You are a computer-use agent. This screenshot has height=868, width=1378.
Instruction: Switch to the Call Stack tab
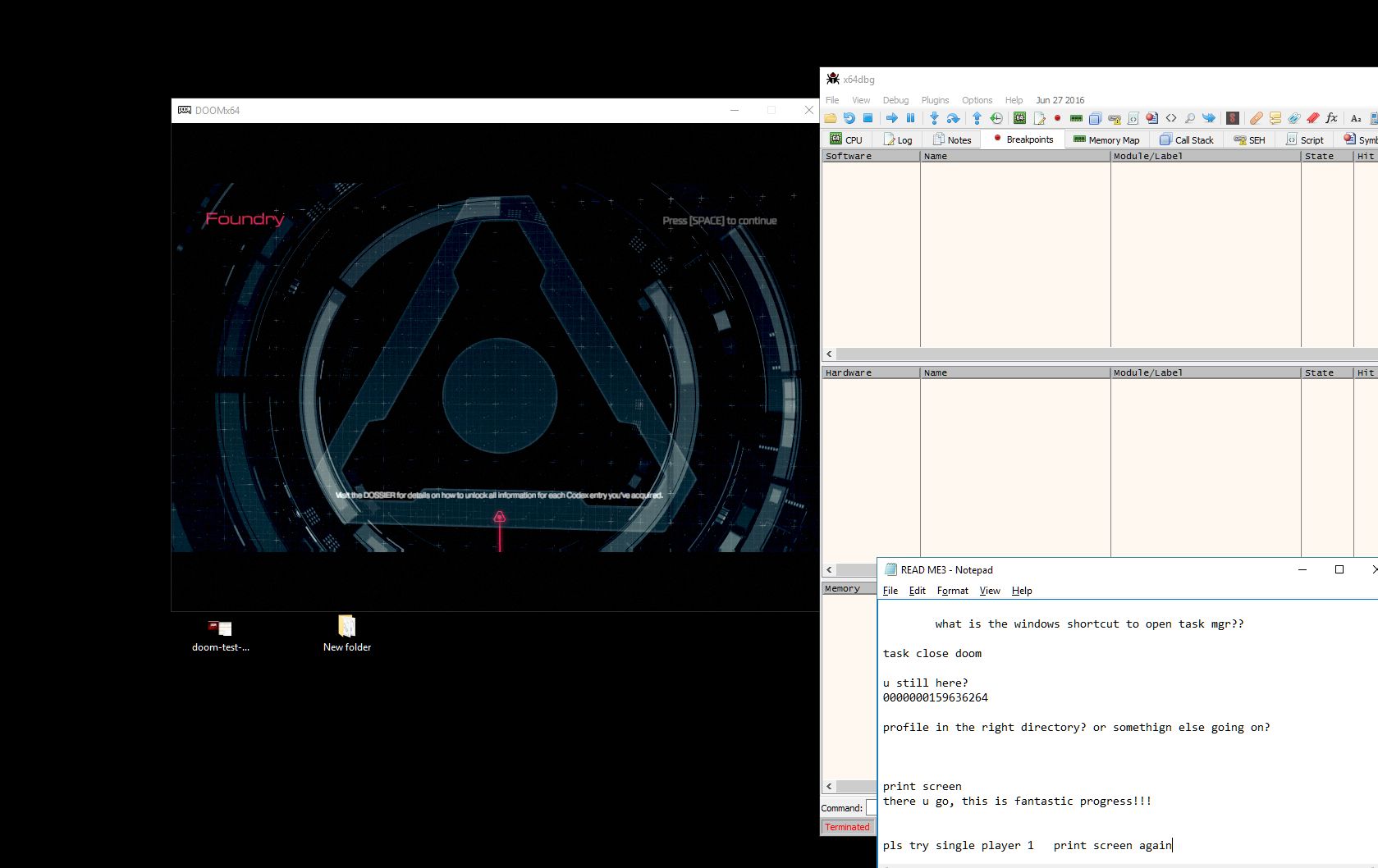click(x=1187, y=139)
